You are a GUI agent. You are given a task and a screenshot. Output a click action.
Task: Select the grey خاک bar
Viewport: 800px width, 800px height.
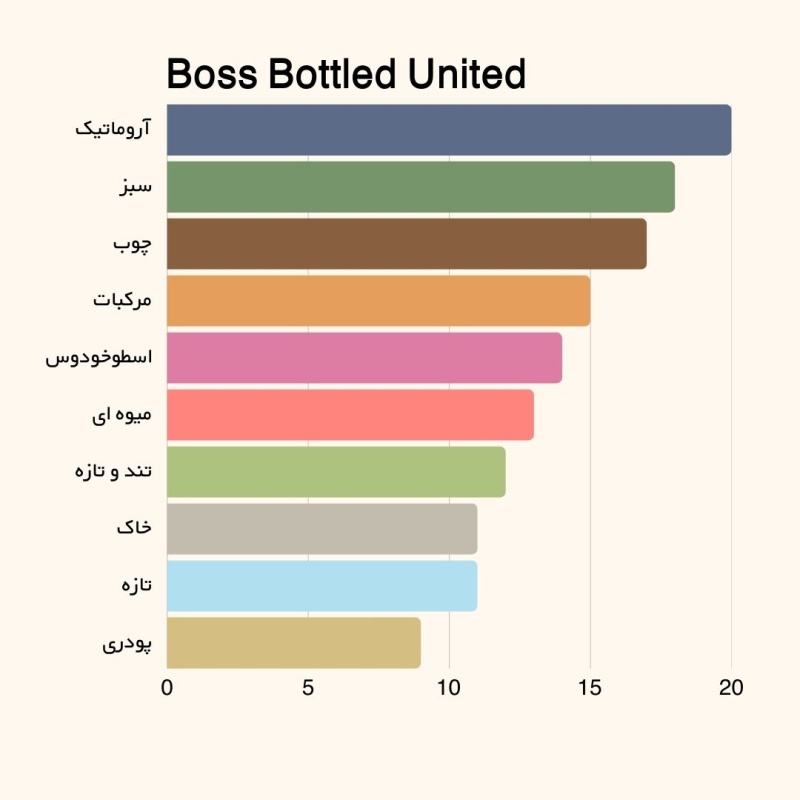click(x=322, y=529)
